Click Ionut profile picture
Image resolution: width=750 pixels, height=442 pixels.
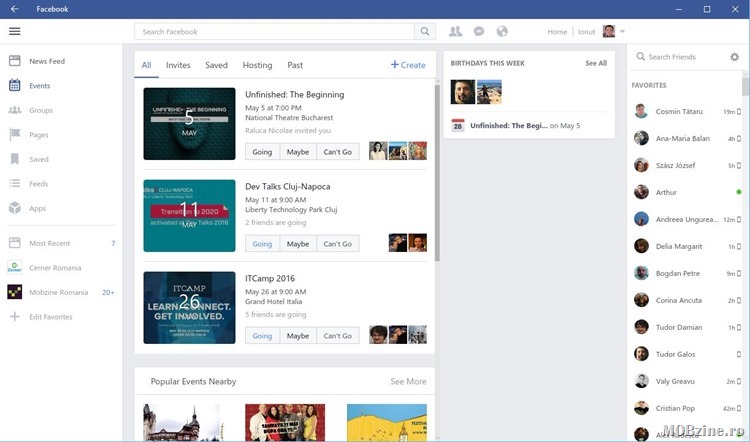pyautogui.click(x=609, y=32)
